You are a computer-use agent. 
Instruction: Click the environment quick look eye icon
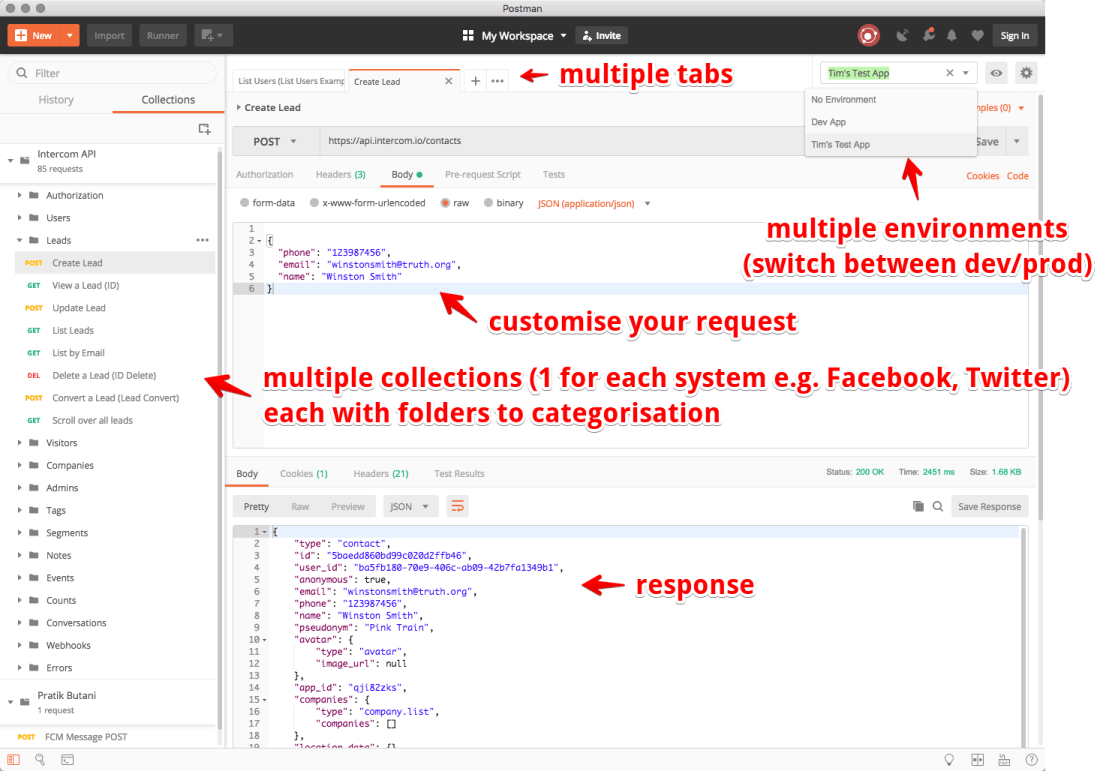point(995,73)
